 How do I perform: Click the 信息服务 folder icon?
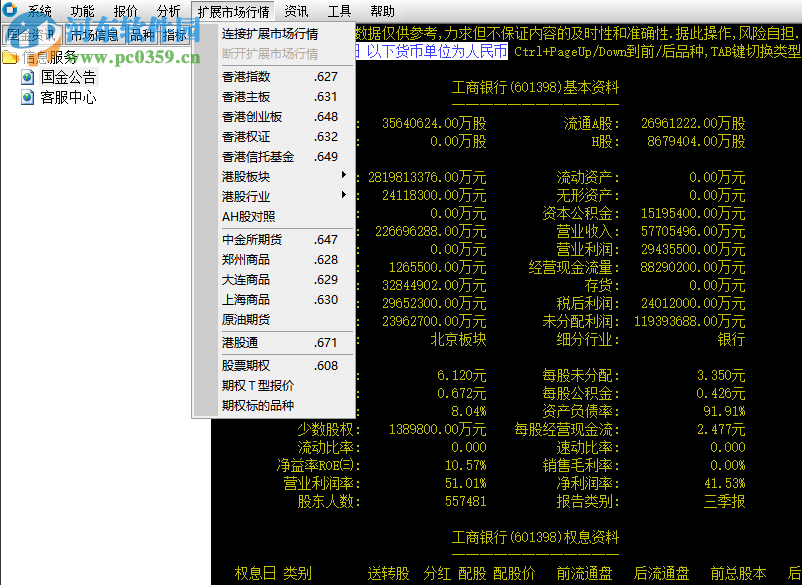click(x=10, y=57)
